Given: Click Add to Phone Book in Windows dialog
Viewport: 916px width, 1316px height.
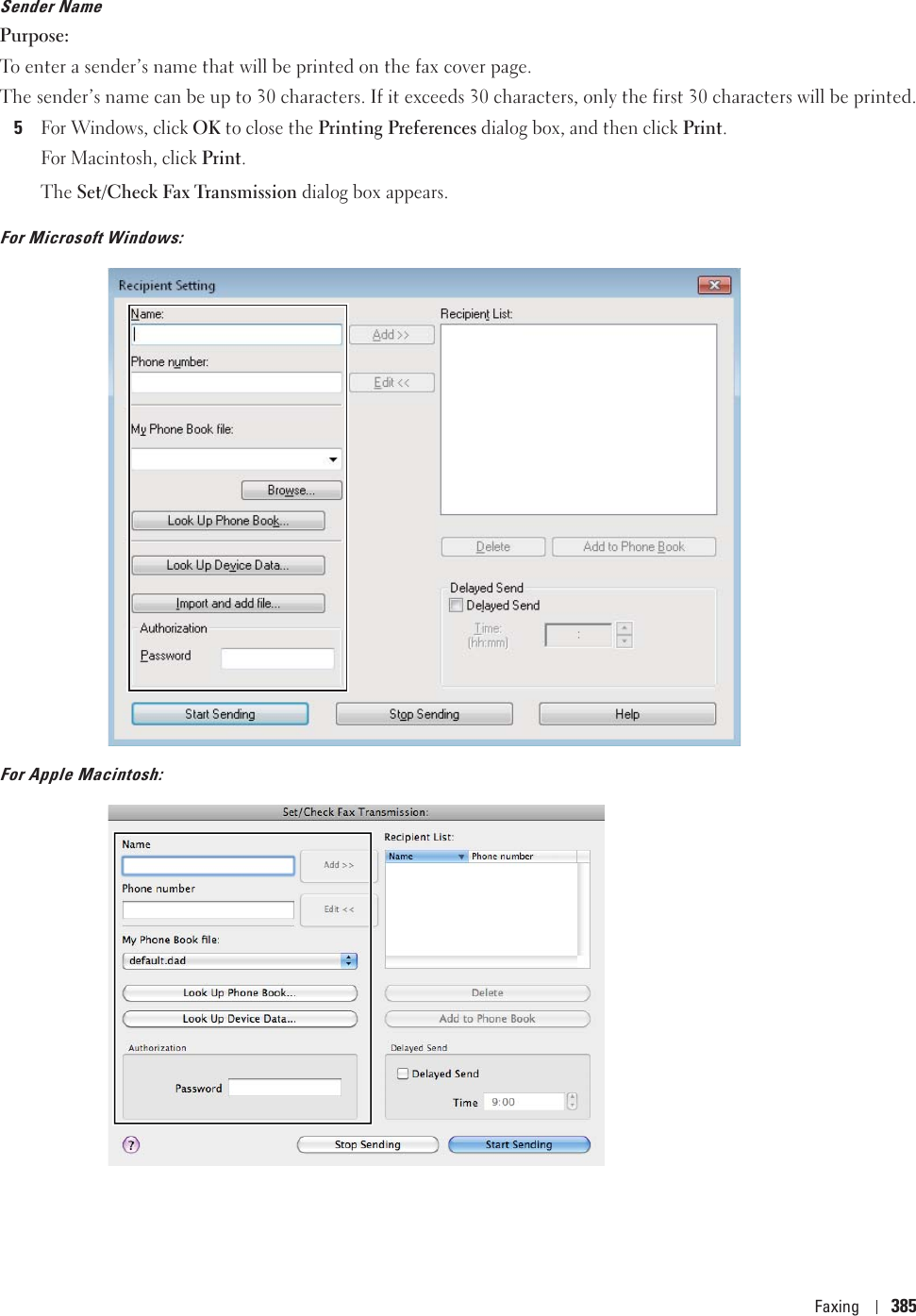Looking at the screenshot, I should pyautogui.click(x=634, y=546).
